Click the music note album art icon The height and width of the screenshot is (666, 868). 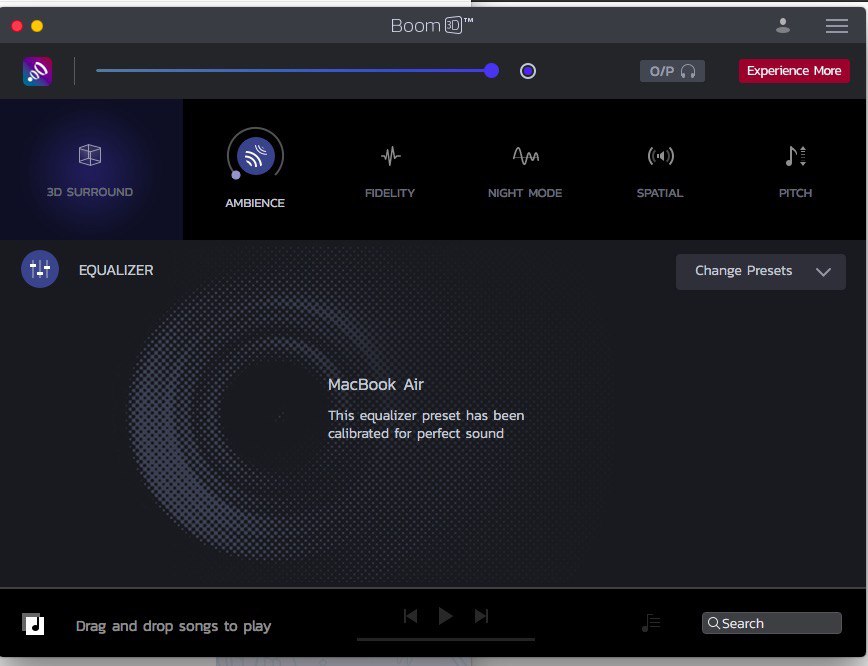click(33, 624)
